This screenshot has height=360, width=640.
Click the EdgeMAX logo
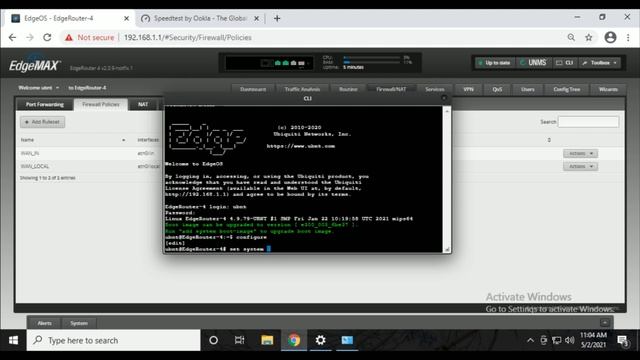[35, 65]
